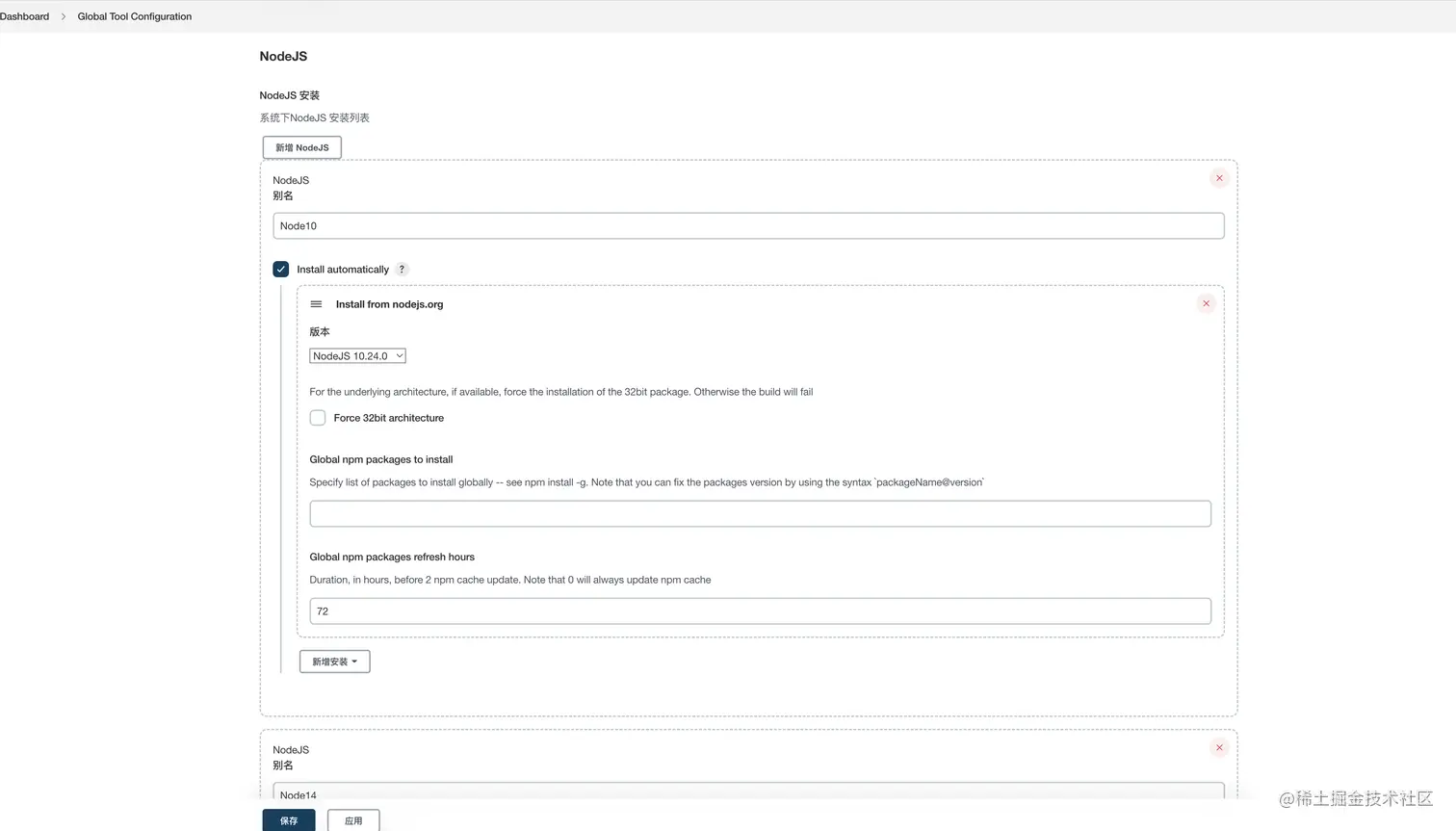Click the 新增 NodeJS button
This screenshot has width=1456, height=831.
(301, 147)
